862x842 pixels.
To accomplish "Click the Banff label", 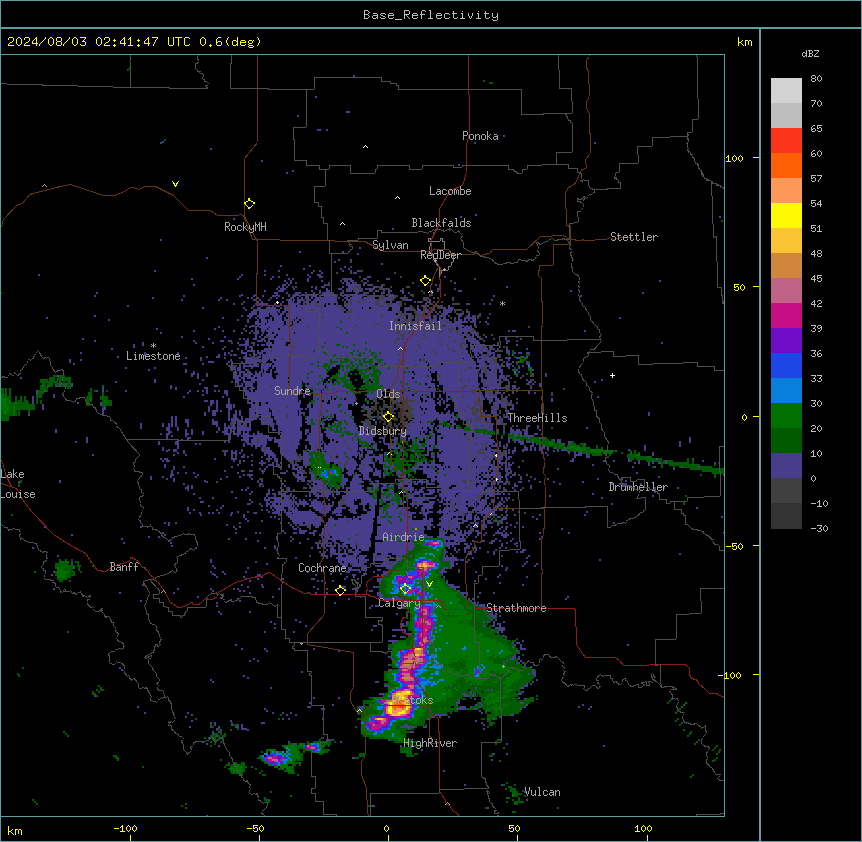I will pos(124,567).
